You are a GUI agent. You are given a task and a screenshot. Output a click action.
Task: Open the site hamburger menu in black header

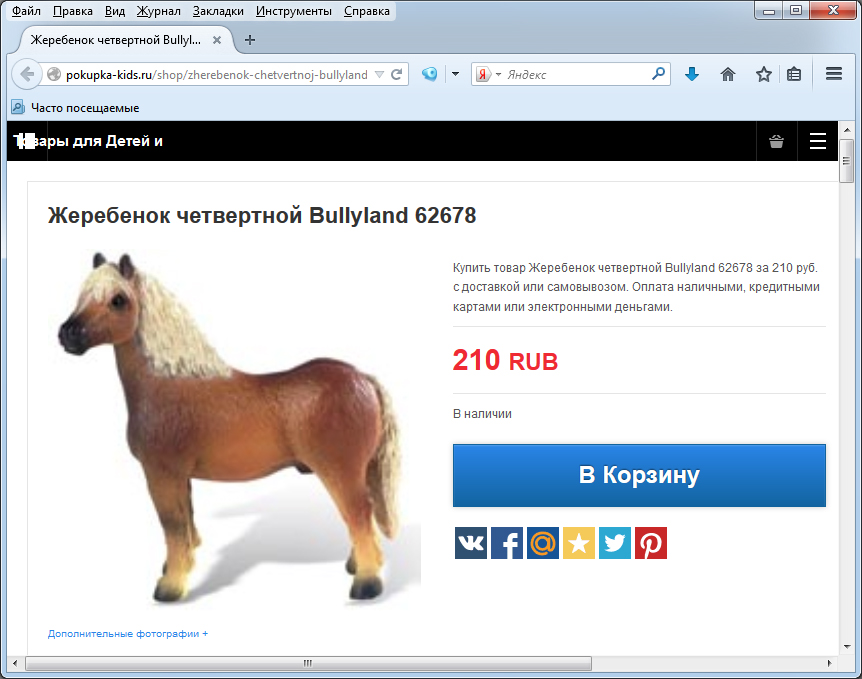(817, 141)
